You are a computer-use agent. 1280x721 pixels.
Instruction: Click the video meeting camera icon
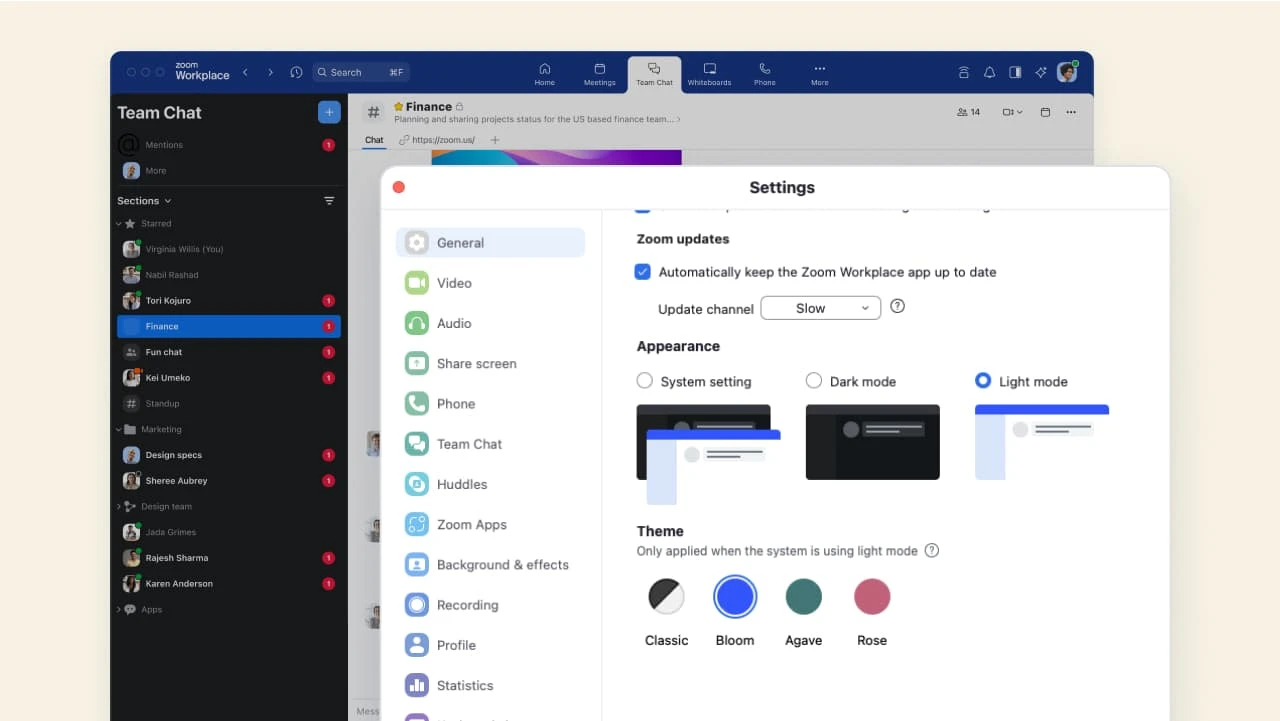[x=1011, y=112]
